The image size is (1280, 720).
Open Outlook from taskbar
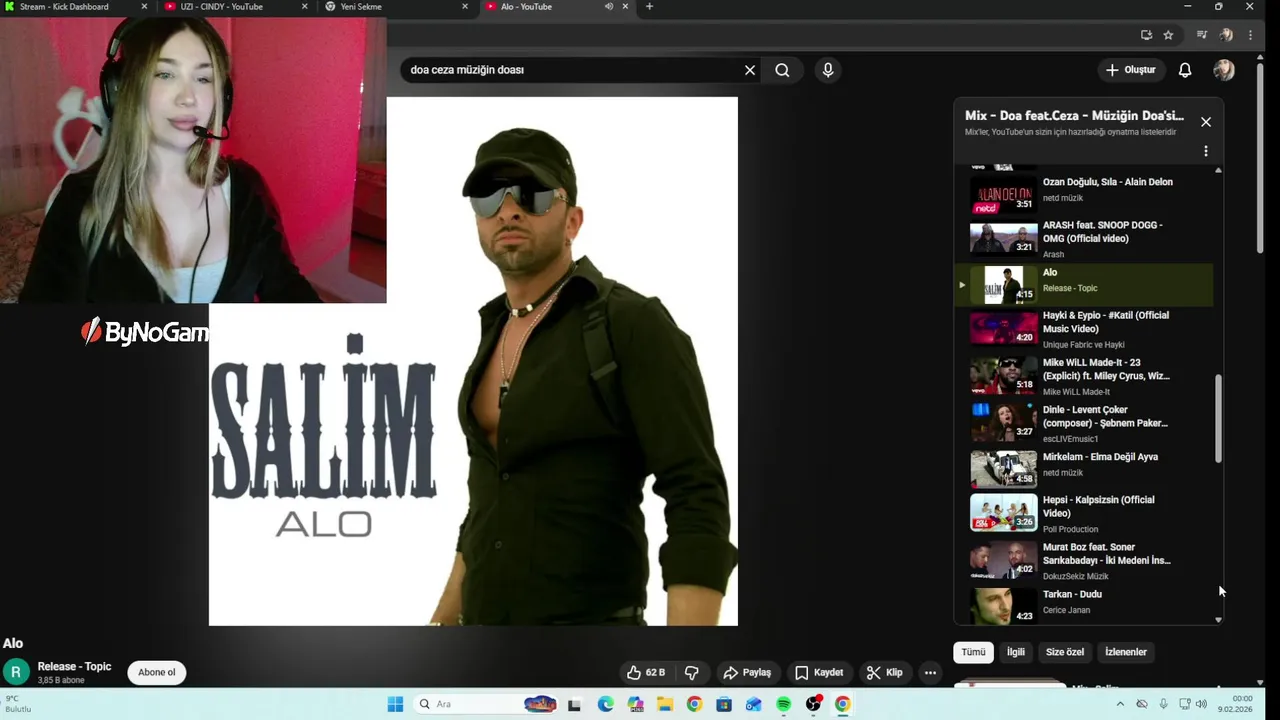(x=754, y=704)
